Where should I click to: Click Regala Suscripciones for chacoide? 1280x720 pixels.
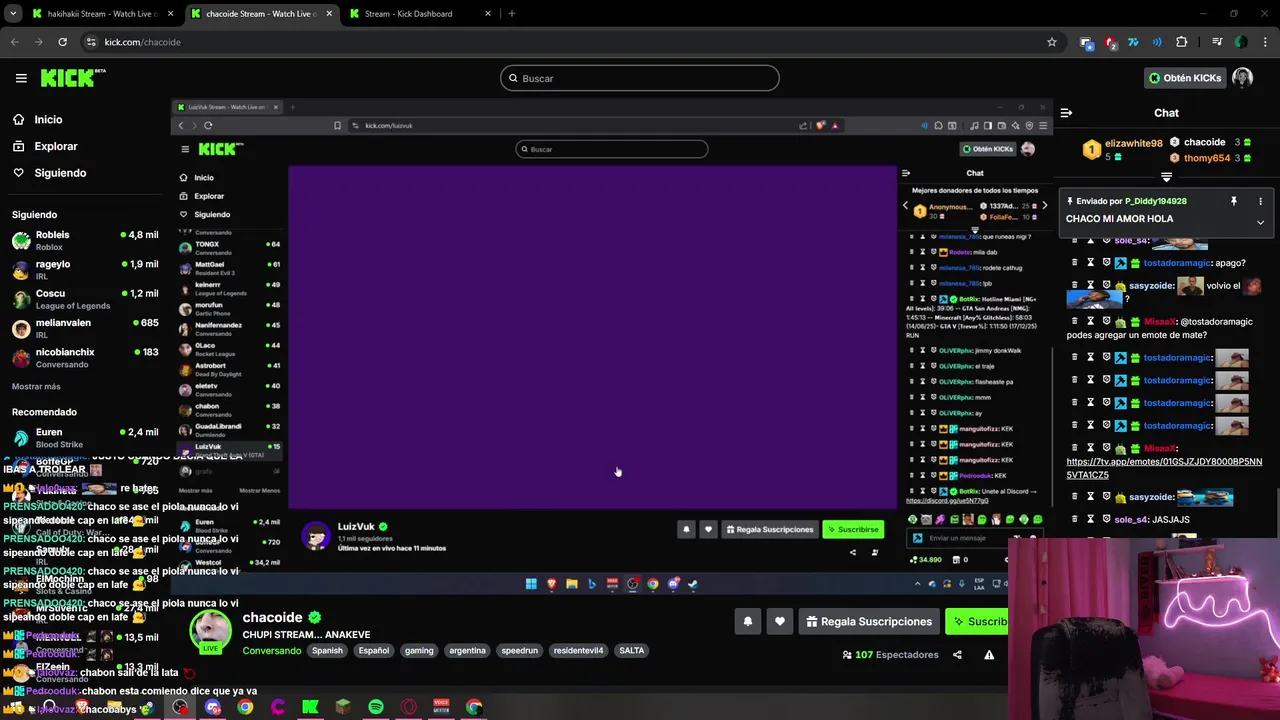(869, 622)
